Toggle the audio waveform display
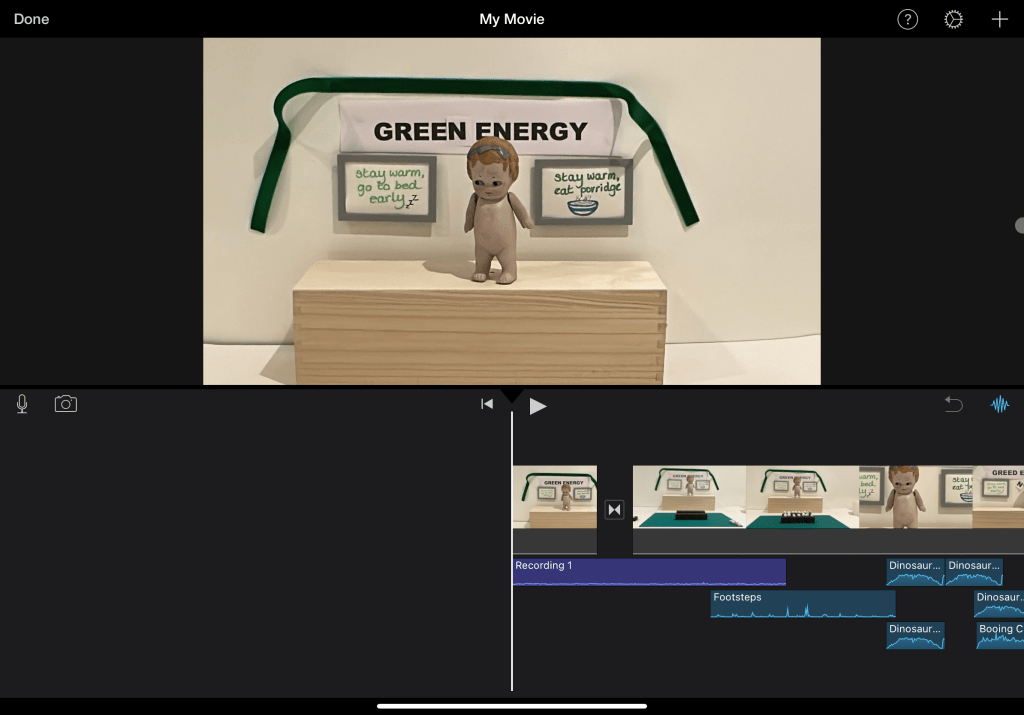The width and height of the screenshot is (1024, 715). tap(999, 404)
